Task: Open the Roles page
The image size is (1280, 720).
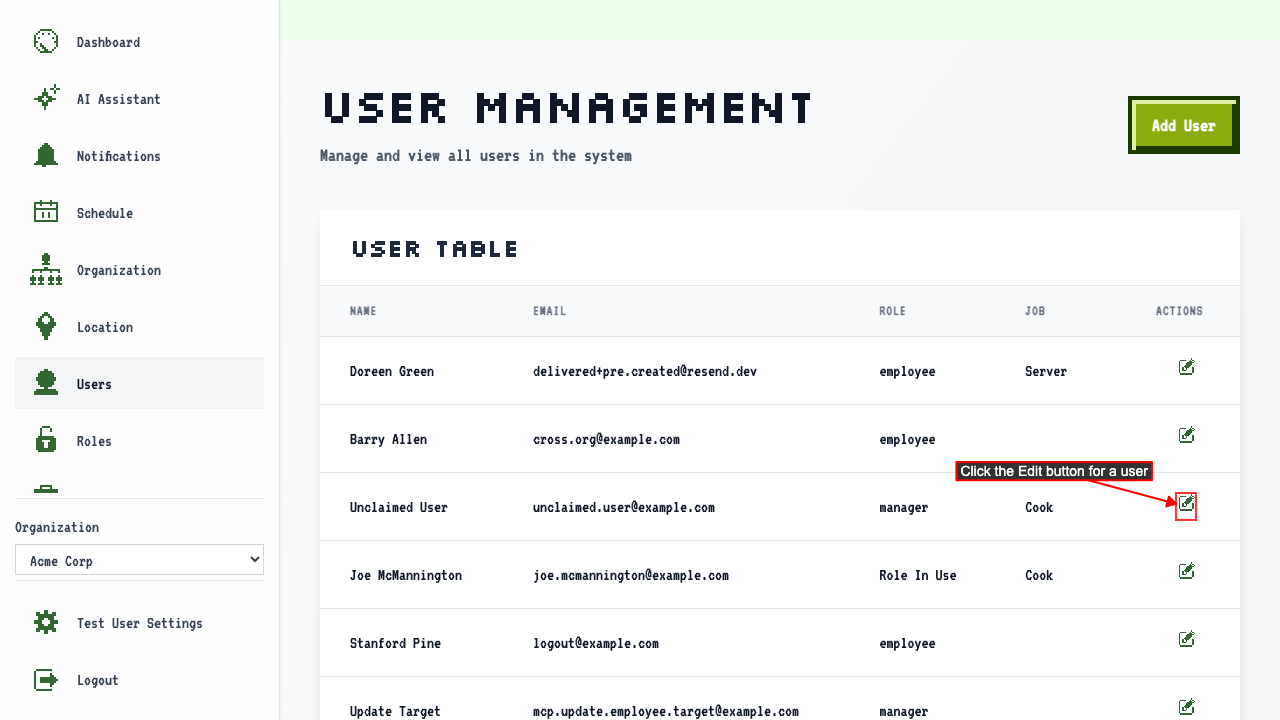Action: point(139,440)
